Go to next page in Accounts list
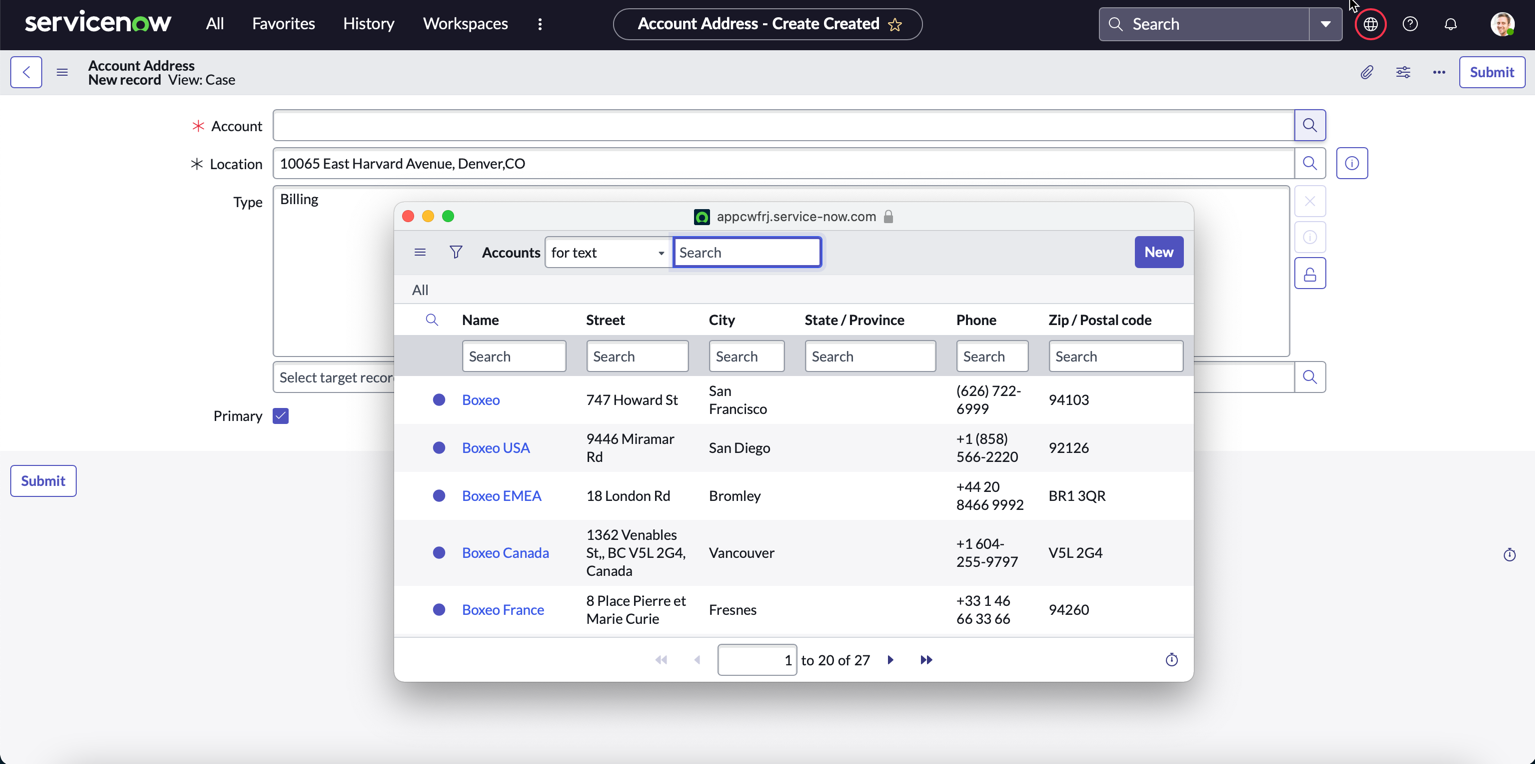 tap(891, 660)
